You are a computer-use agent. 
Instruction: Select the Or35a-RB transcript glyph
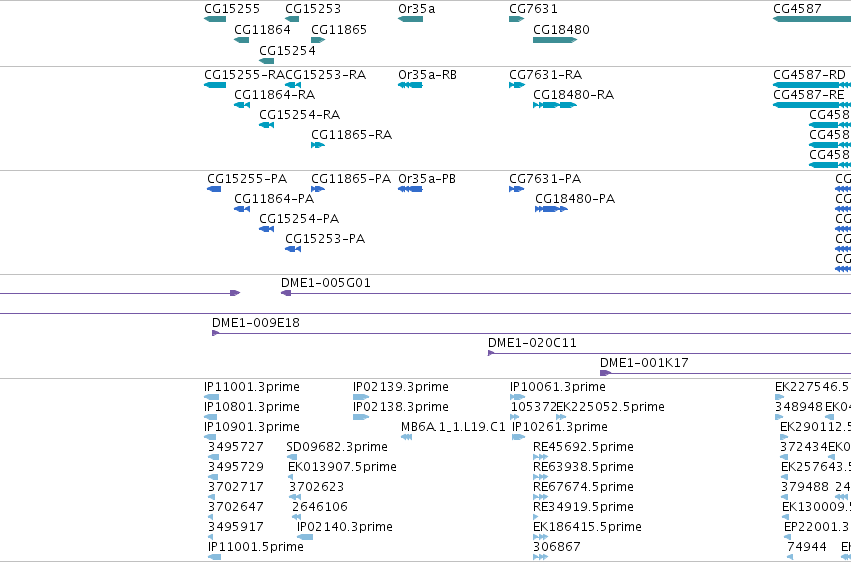(410, 85)
